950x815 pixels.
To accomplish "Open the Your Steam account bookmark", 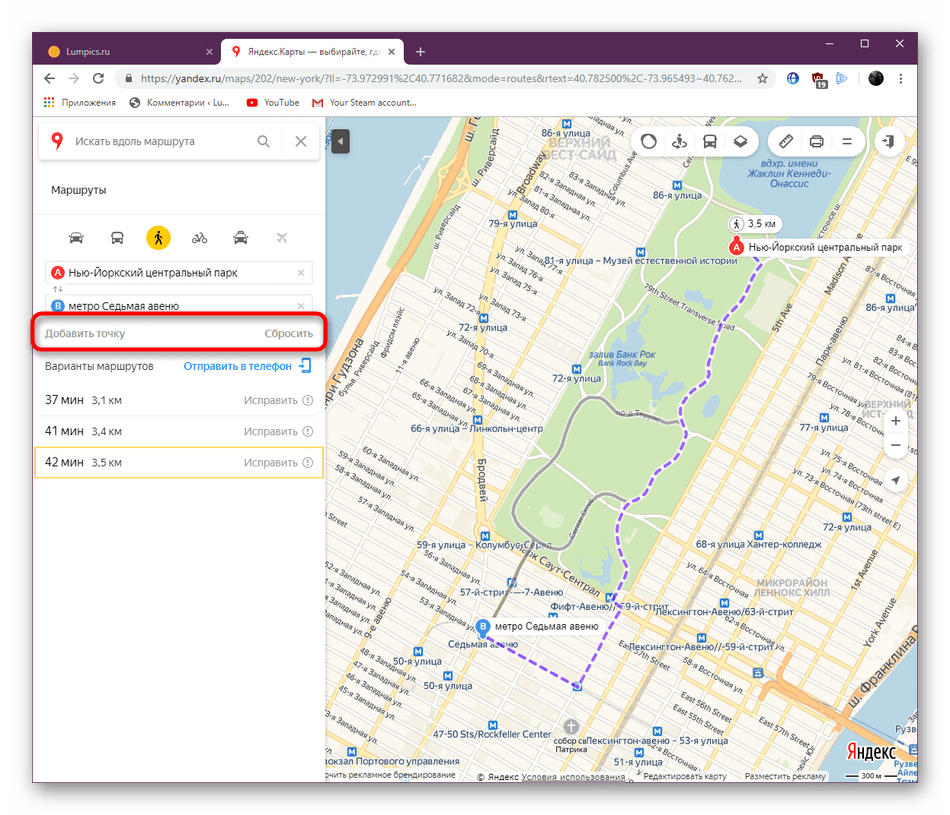I will pyautogui.click(x=364, y=102).
